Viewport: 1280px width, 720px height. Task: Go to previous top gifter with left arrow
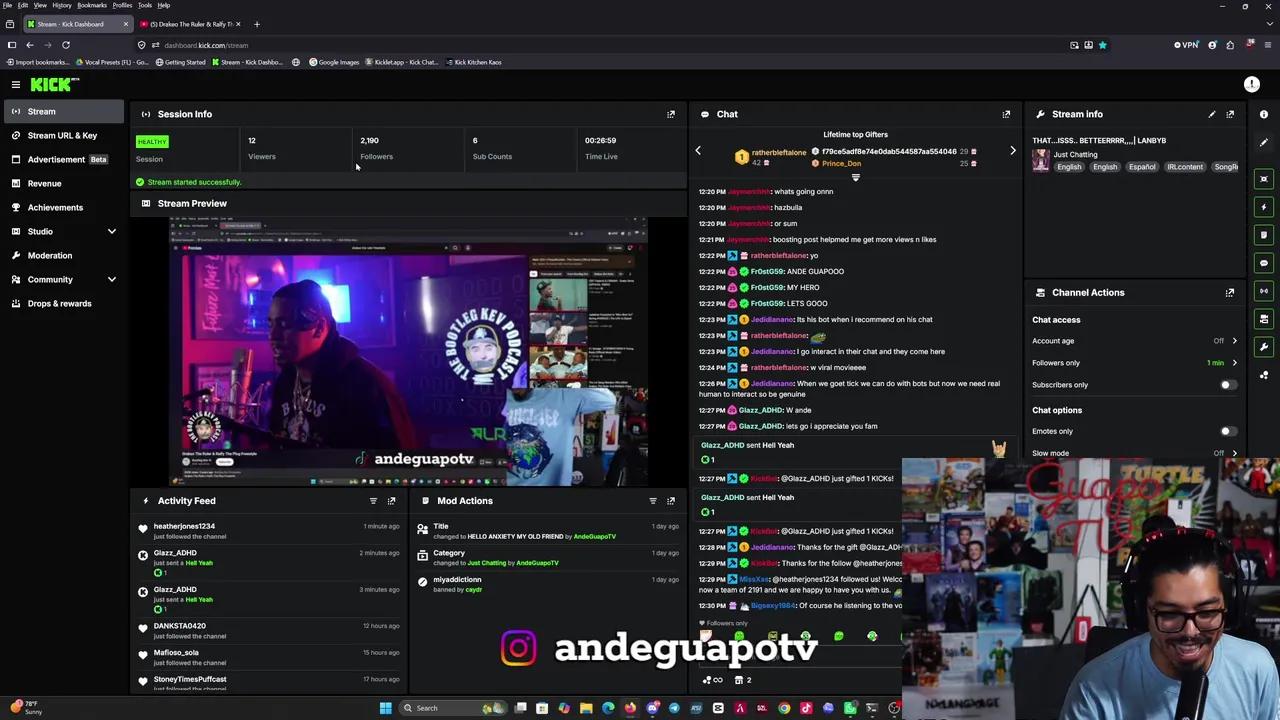pyautogui.click(x=698, y=151)
